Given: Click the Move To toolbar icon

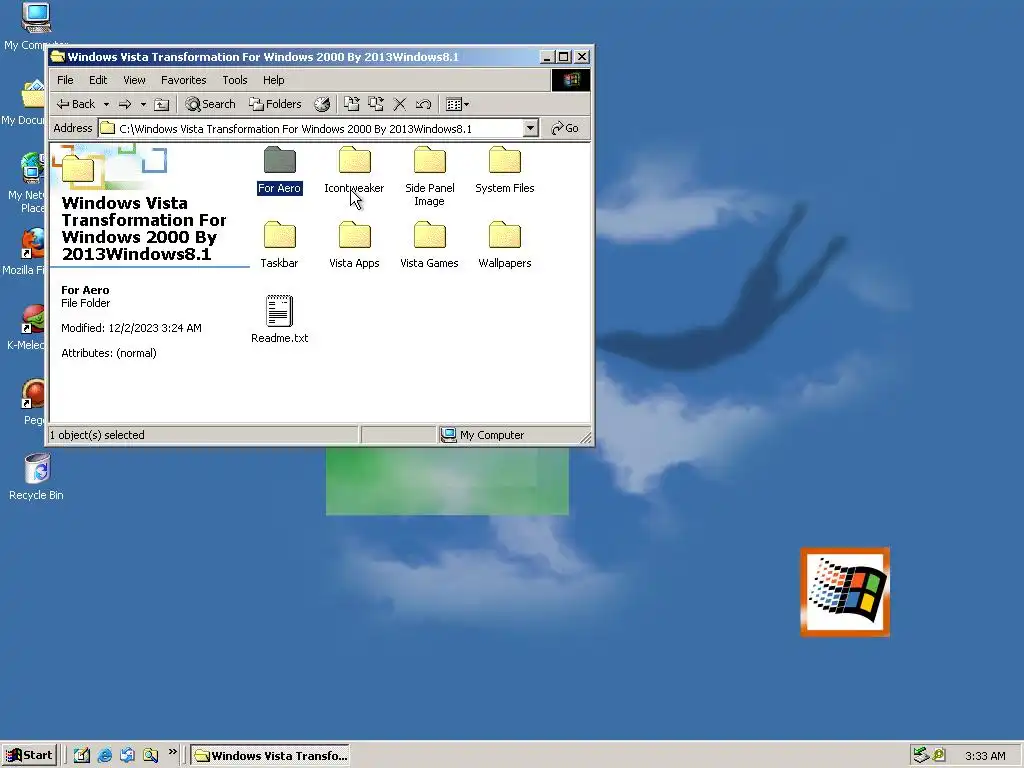Looking at the screenshot, I should tap(352, 104).
